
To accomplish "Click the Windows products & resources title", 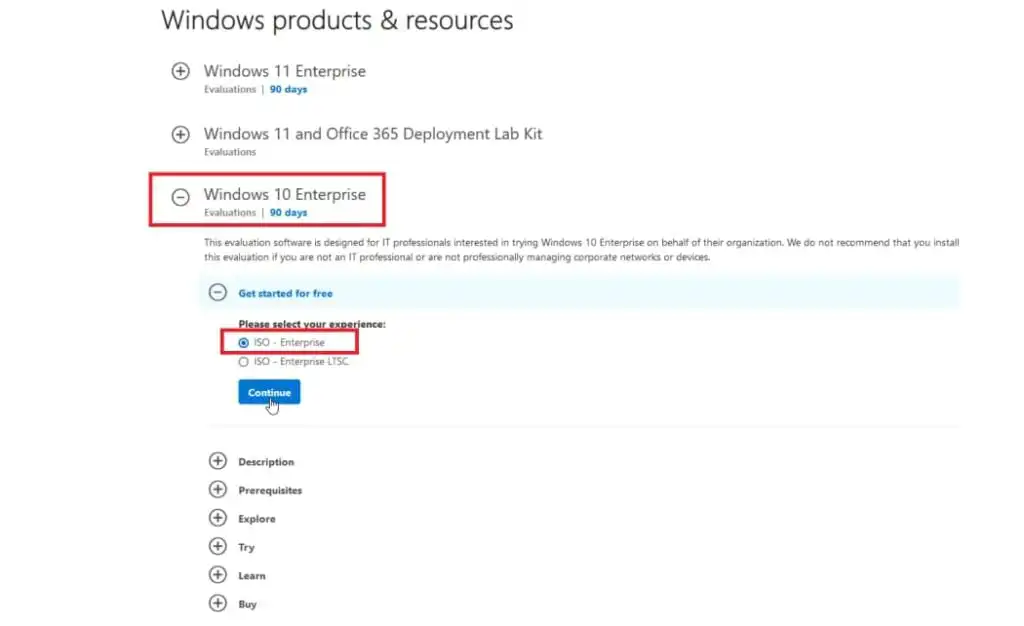I will pyautogui.click(x=337, y=20).
